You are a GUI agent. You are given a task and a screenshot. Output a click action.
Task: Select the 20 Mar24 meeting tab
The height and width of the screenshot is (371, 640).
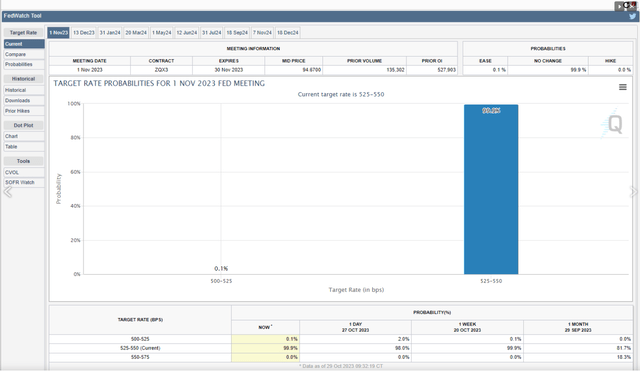(136, 33)
